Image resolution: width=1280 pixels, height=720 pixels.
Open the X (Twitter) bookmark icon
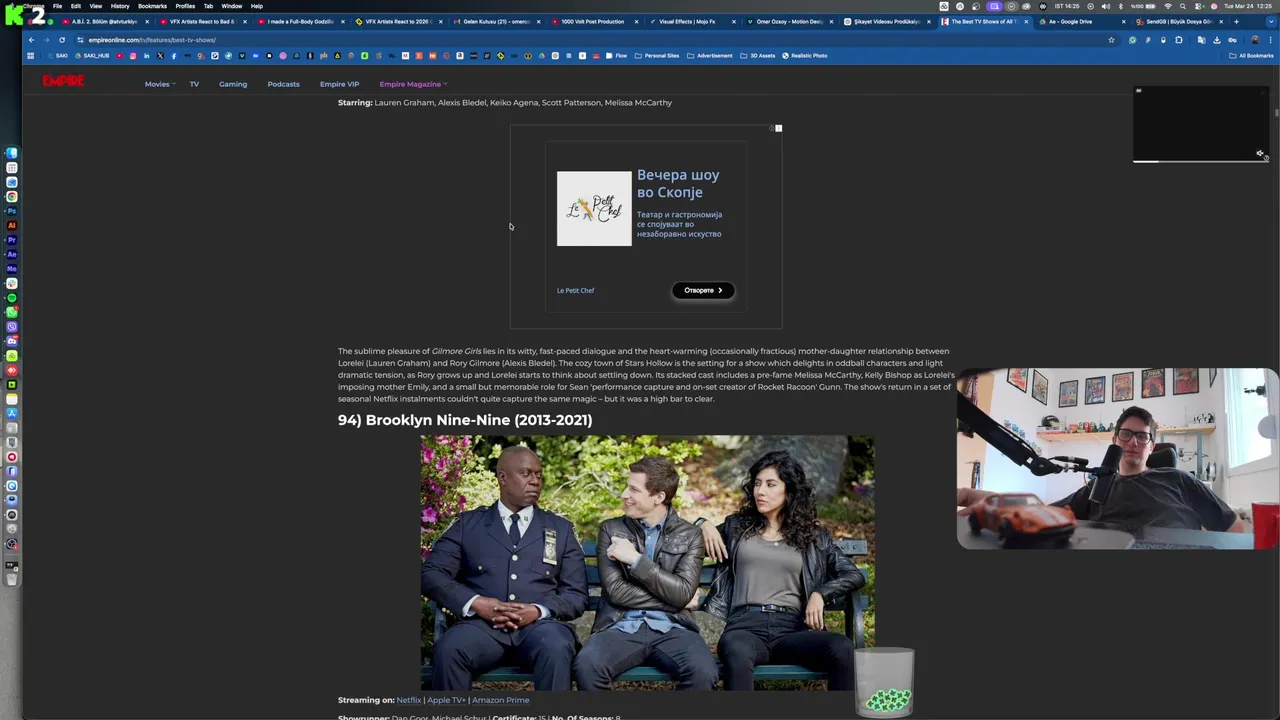pyautogui.click(x=160, y=55)
